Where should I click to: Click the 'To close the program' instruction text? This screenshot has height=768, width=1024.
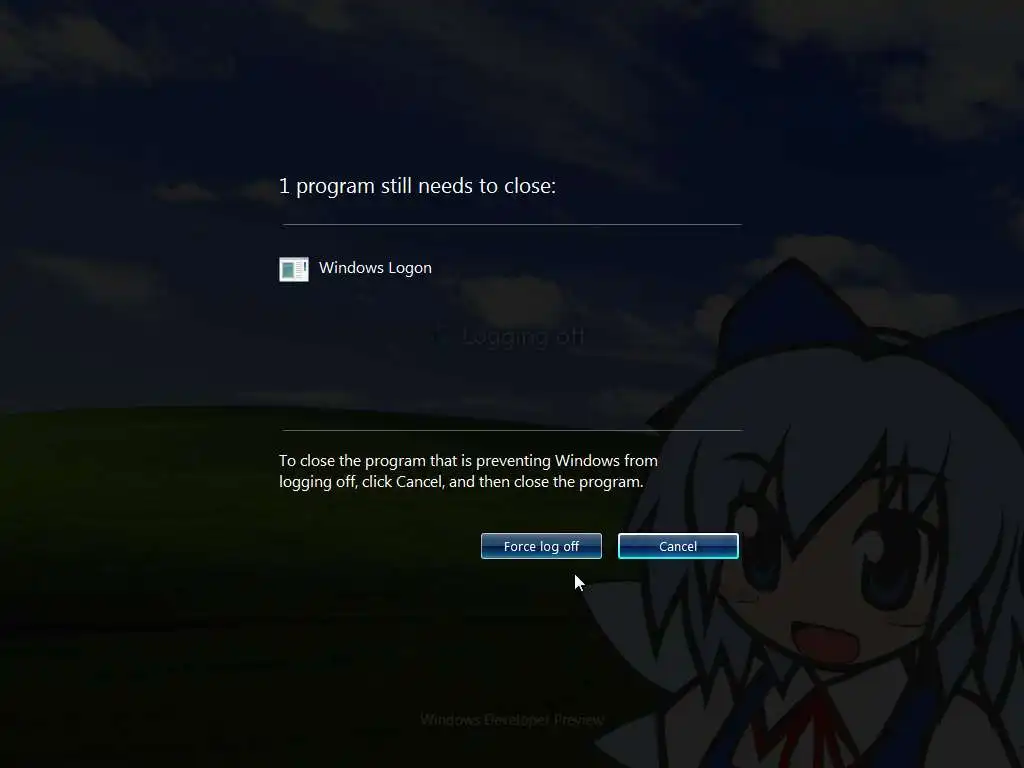click(468, 471)
